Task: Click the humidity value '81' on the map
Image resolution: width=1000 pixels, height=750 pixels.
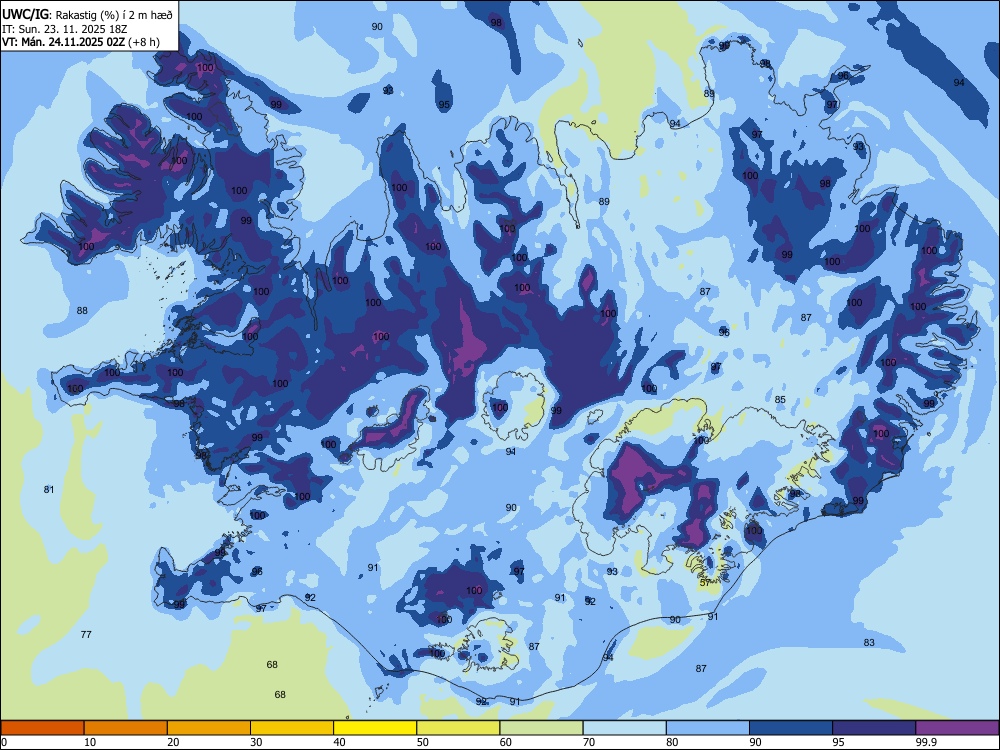Action: [x=49, y=489]
